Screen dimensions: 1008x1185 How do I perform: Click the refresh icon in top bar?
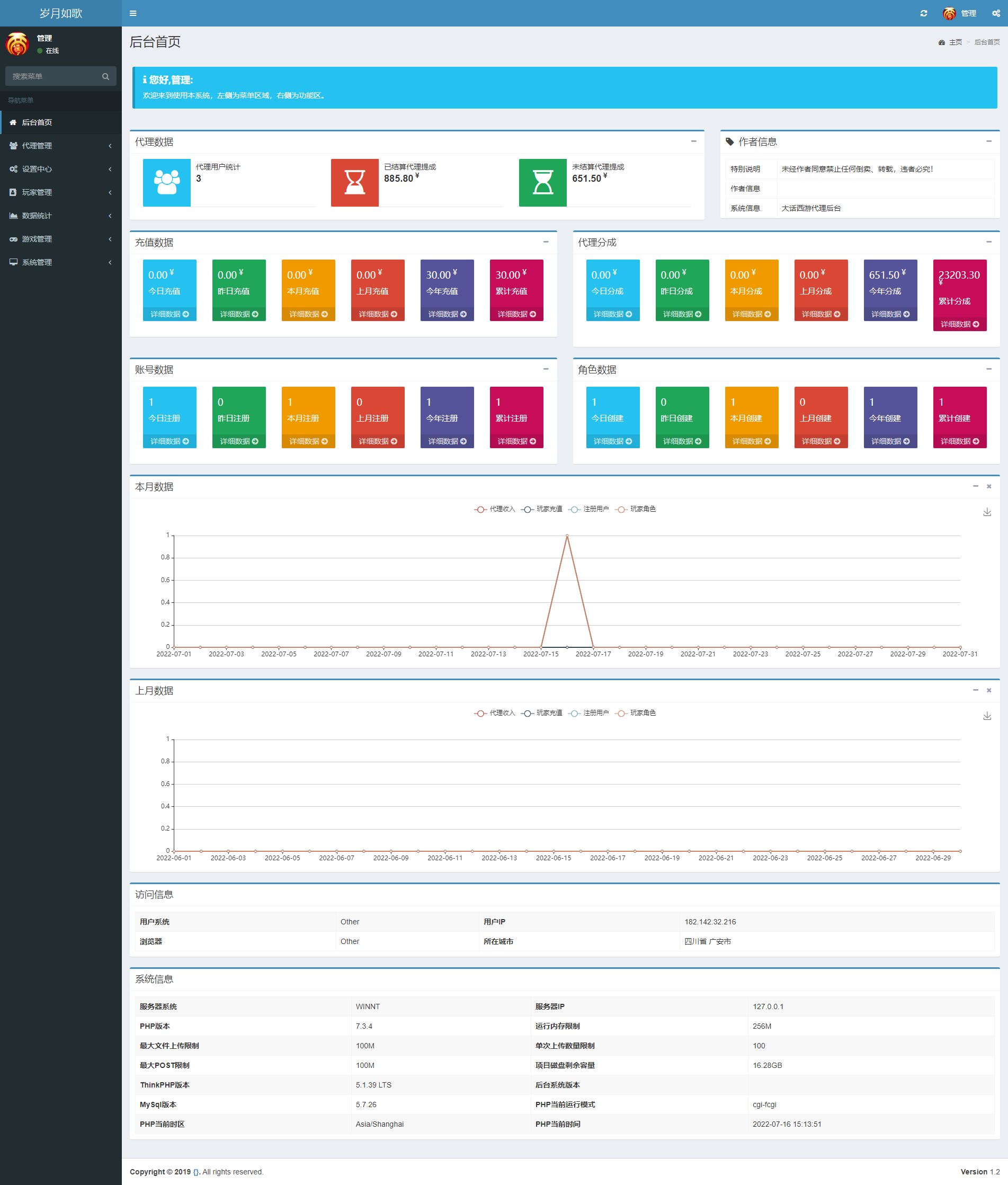(x=923, y=13)
